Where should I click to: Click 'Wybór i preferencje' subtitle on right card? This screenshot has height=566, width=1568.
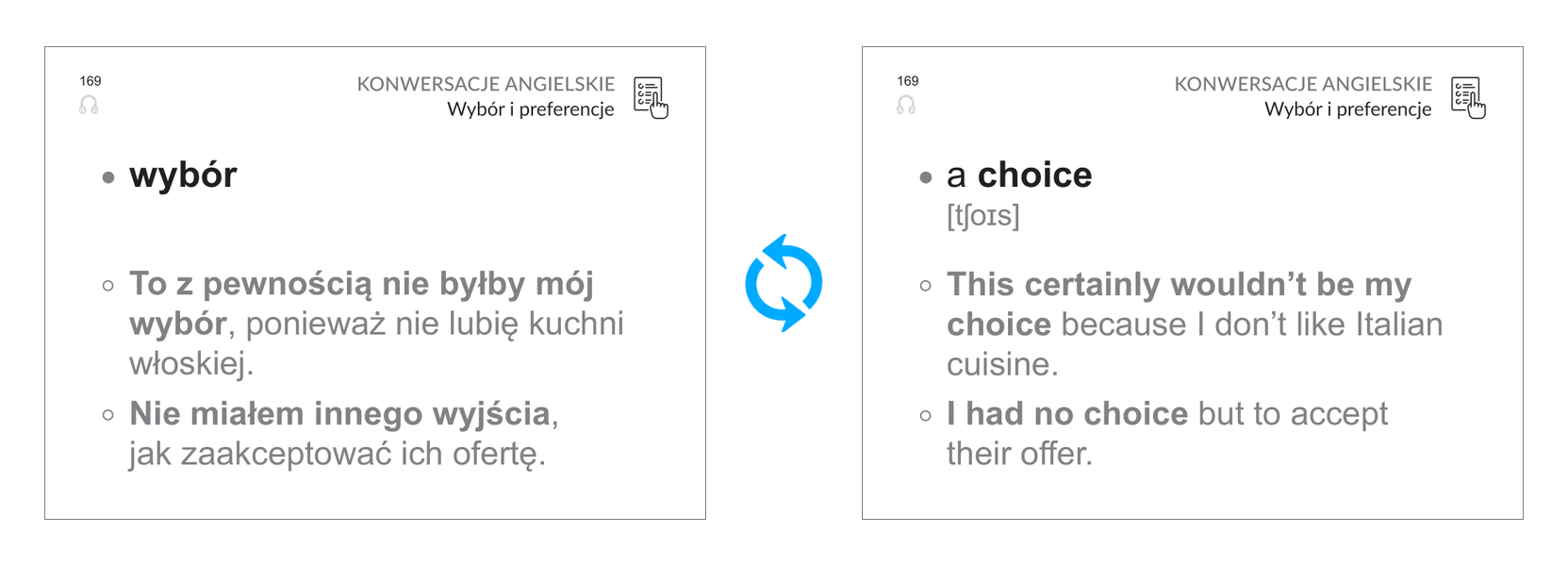[x=1348, y=109]
